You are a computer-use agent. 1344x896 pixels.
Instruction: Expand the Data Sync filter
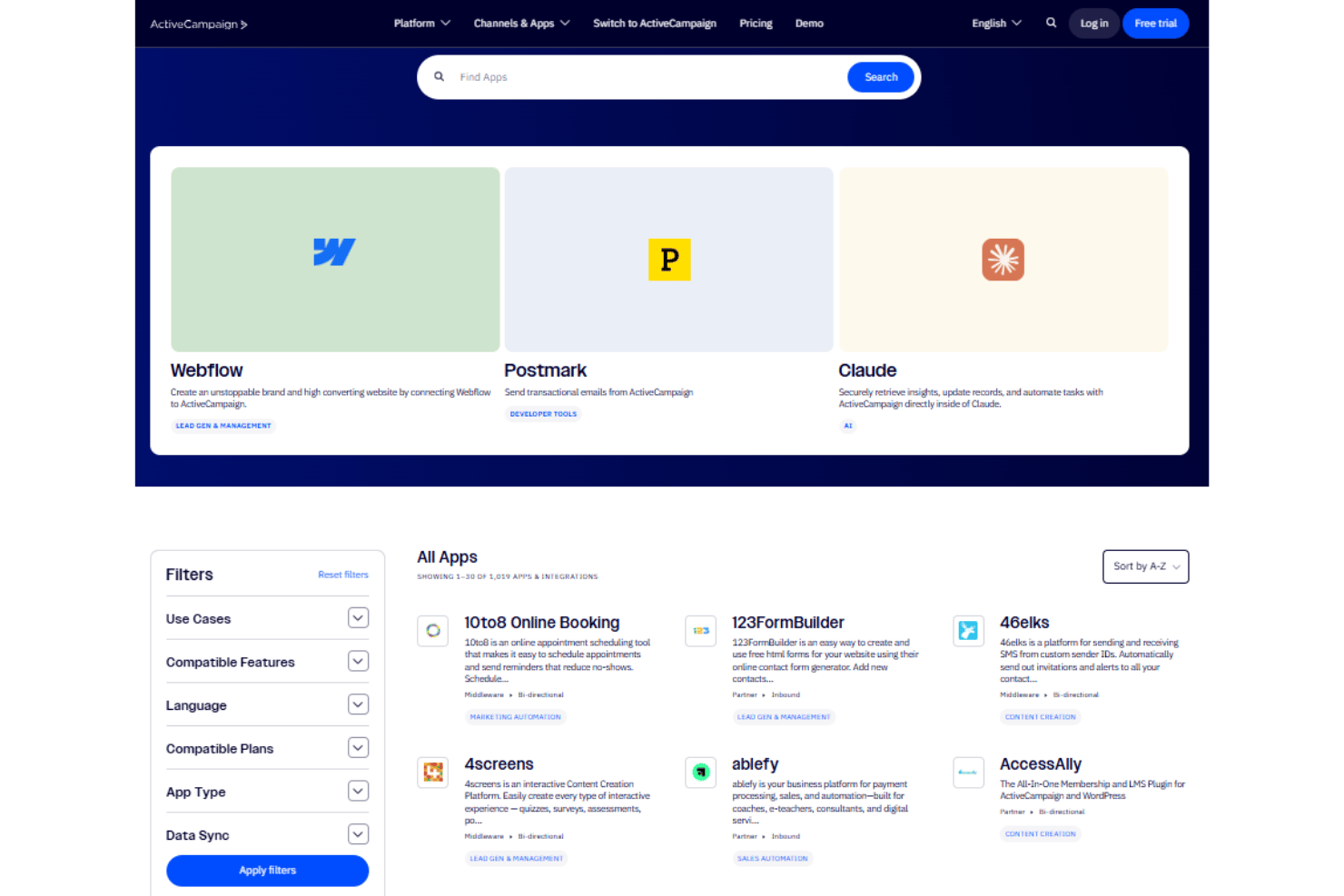pyautogui.click(x=358, y=834)
